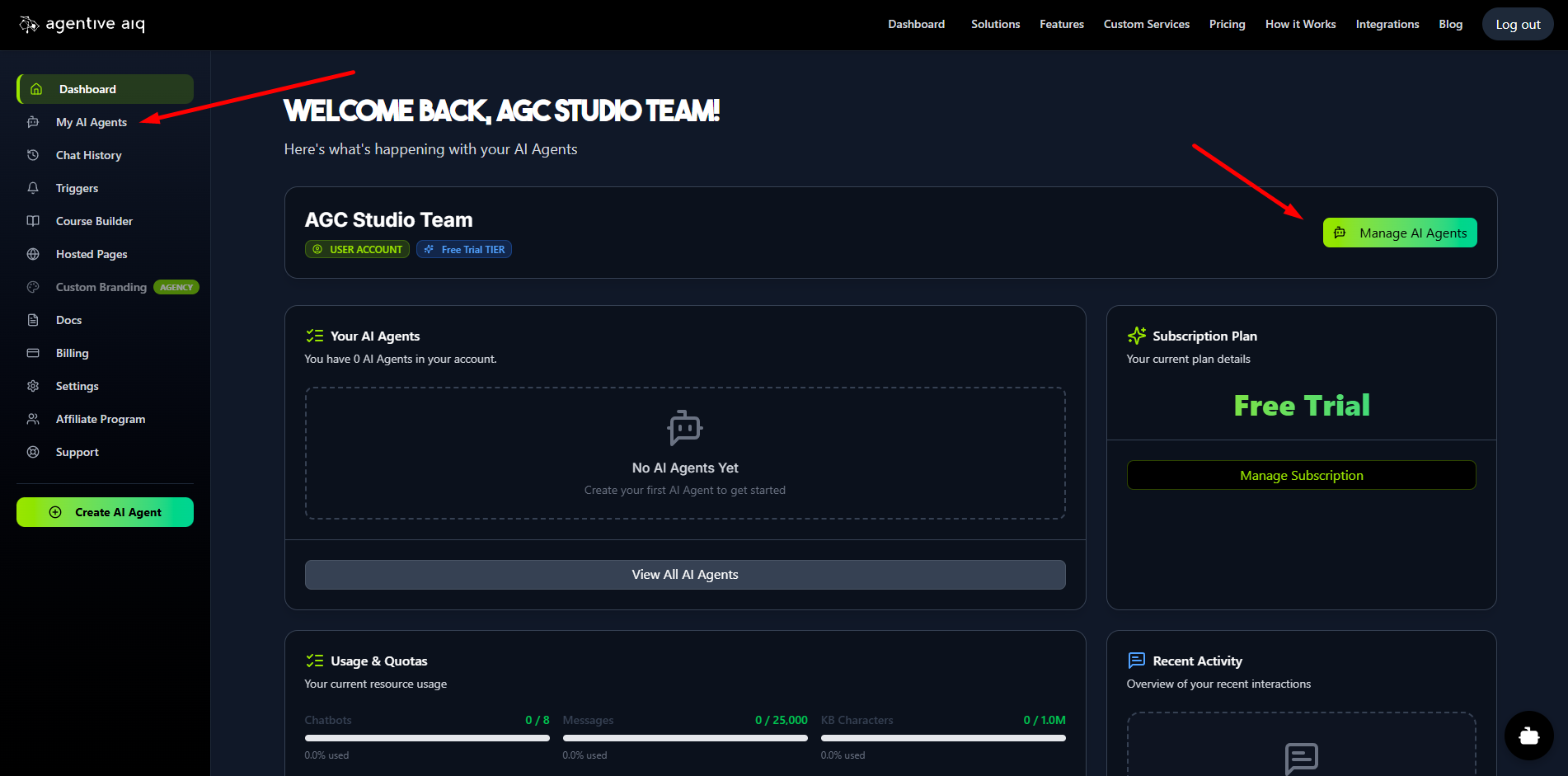Click the Chatbots usage progress bar
Image resolution: width=1568 pixels, height=776 pixels.
click(x=426, y=738)
